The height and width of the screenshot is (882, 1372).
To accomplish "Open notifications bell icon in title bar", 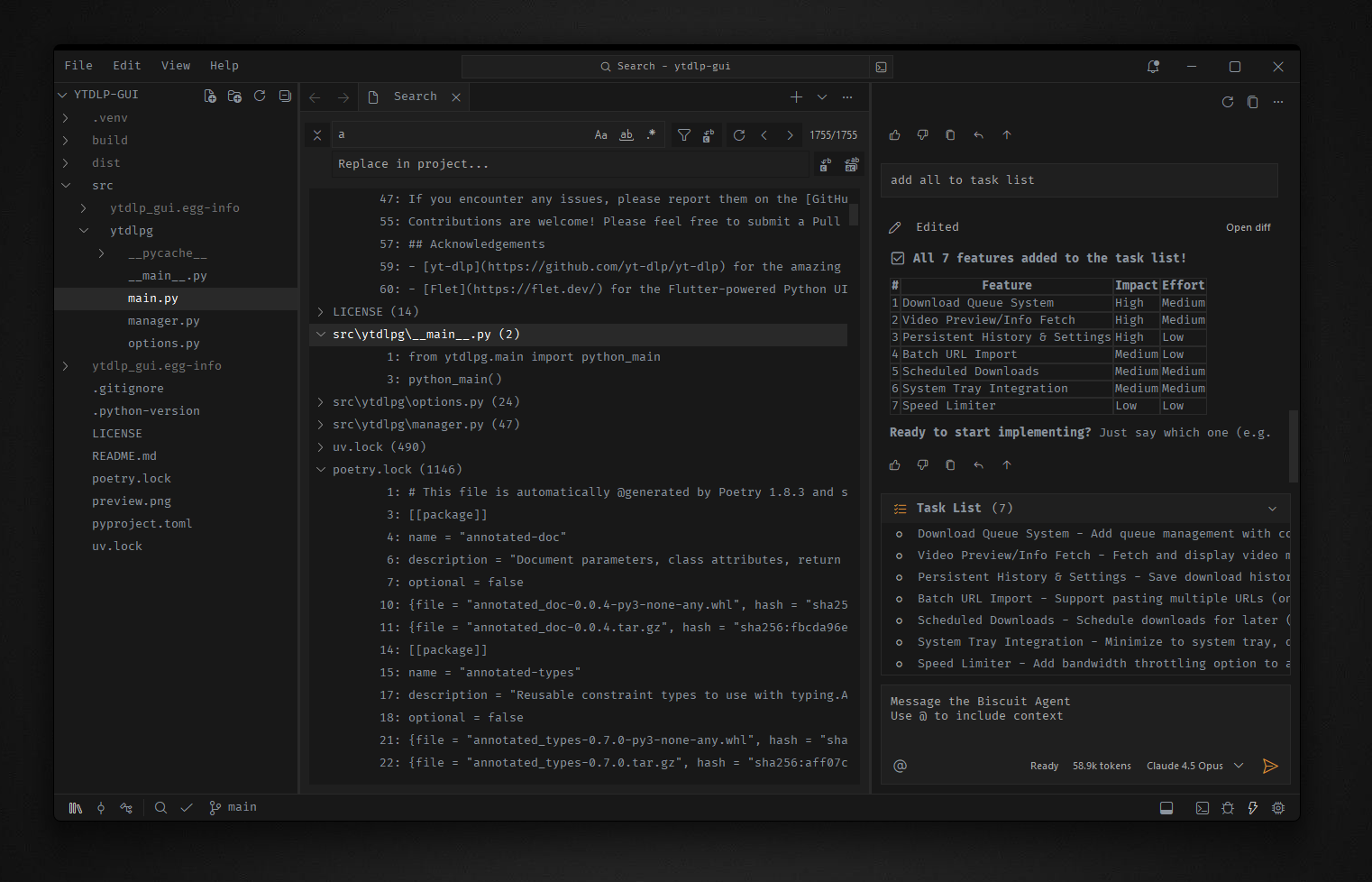I will click(x=1153, y=67).
